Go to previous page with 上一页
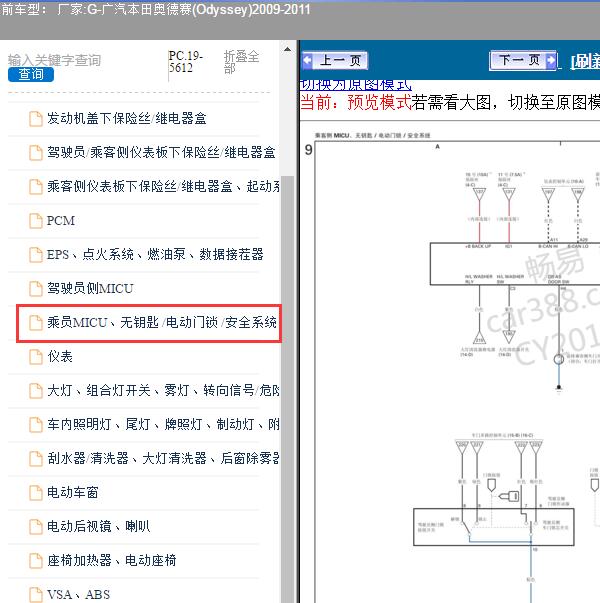This screenshot has width=600, height=603. (x=335, y=60)
